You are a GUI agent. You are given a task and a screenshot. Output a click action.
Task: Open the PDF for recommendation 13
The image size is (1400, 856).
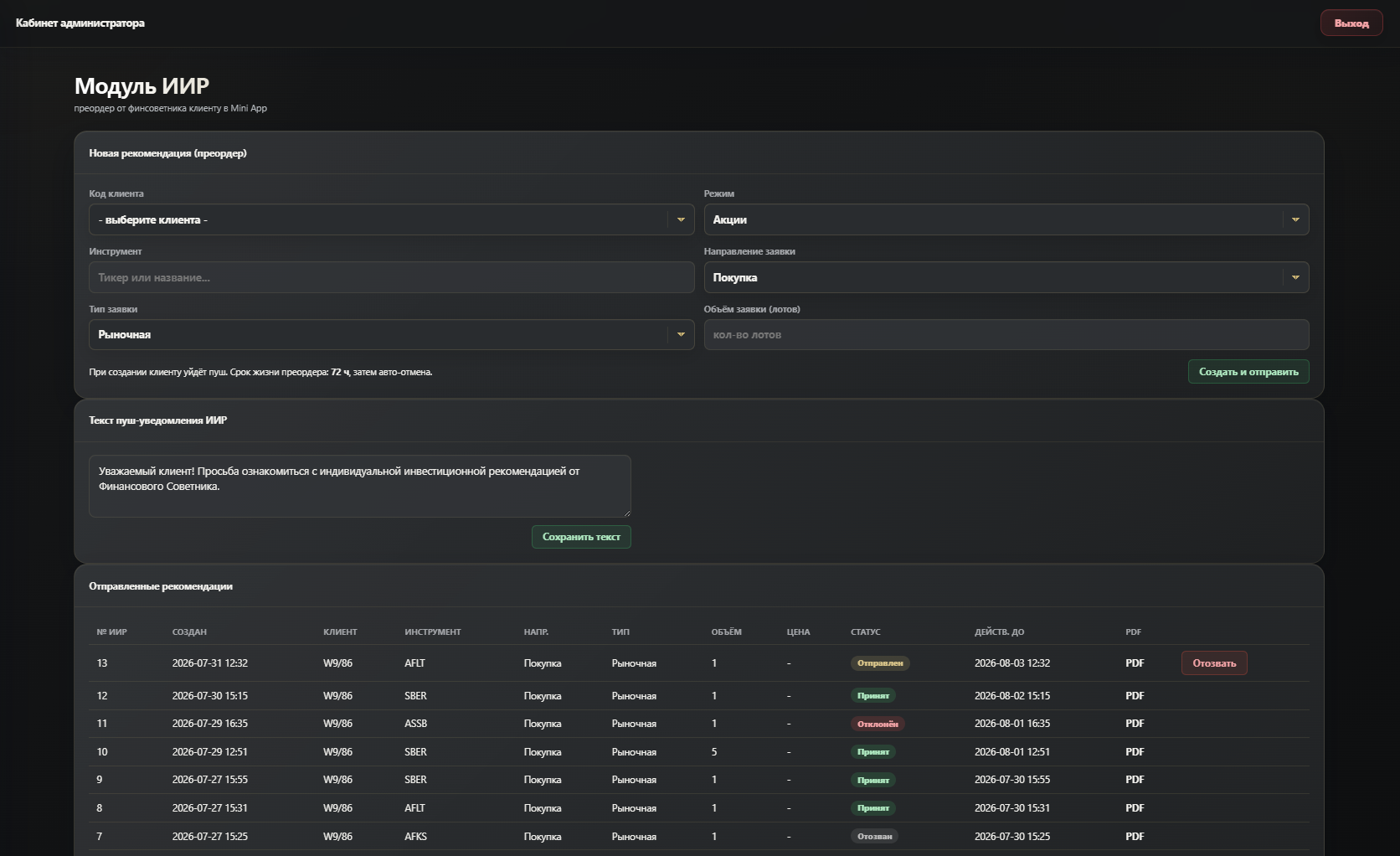point(1135,663)
